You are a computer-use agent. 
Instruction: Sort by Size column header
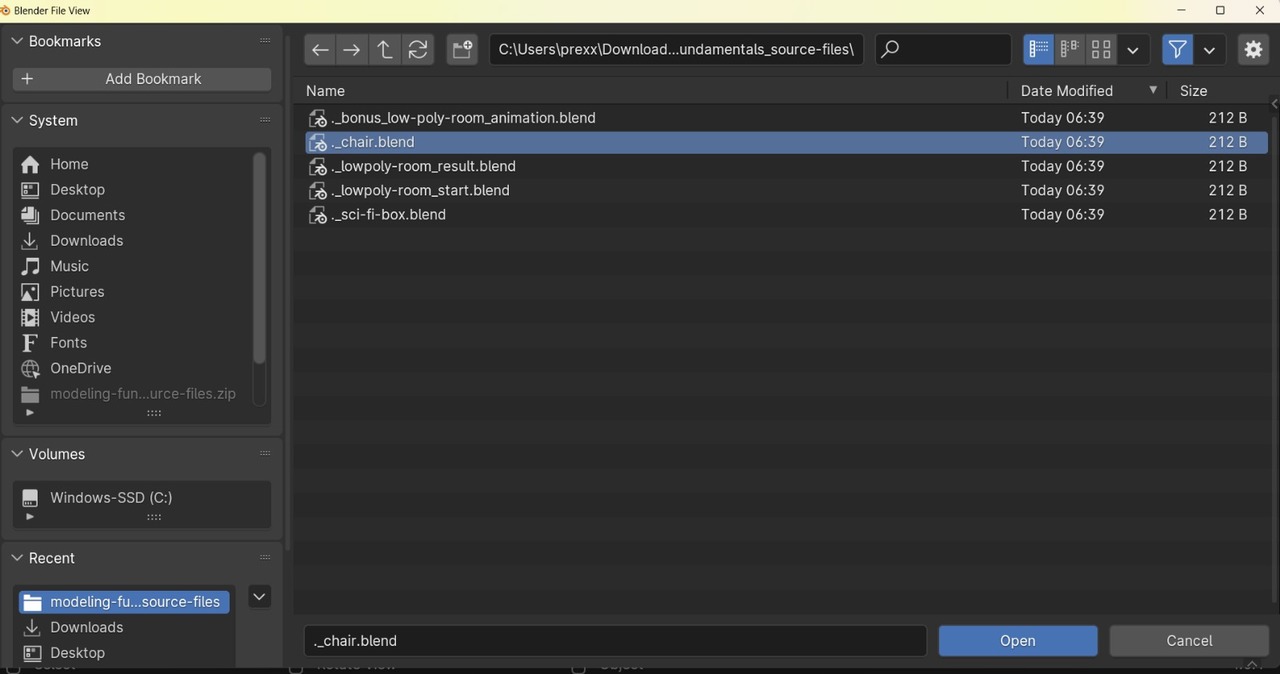pos(1193,90)
